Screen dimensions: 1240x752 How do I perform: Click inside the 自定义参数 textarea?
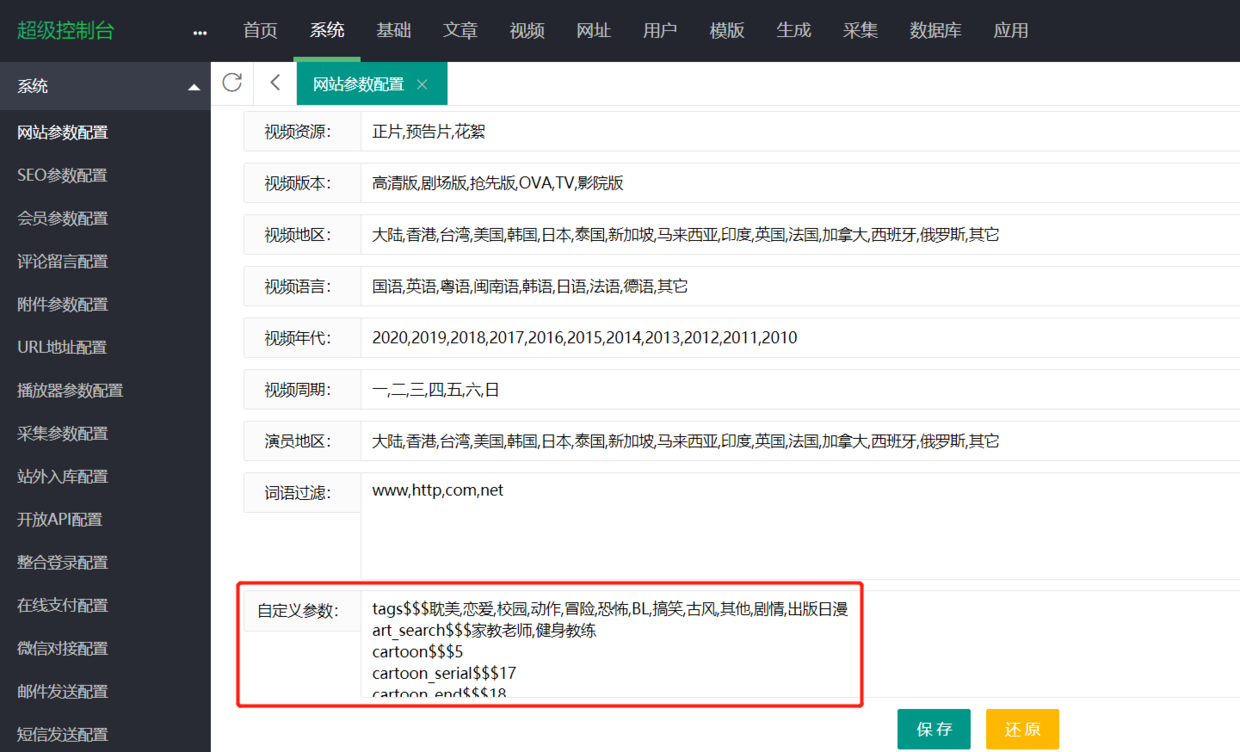(x=800, y=644)
